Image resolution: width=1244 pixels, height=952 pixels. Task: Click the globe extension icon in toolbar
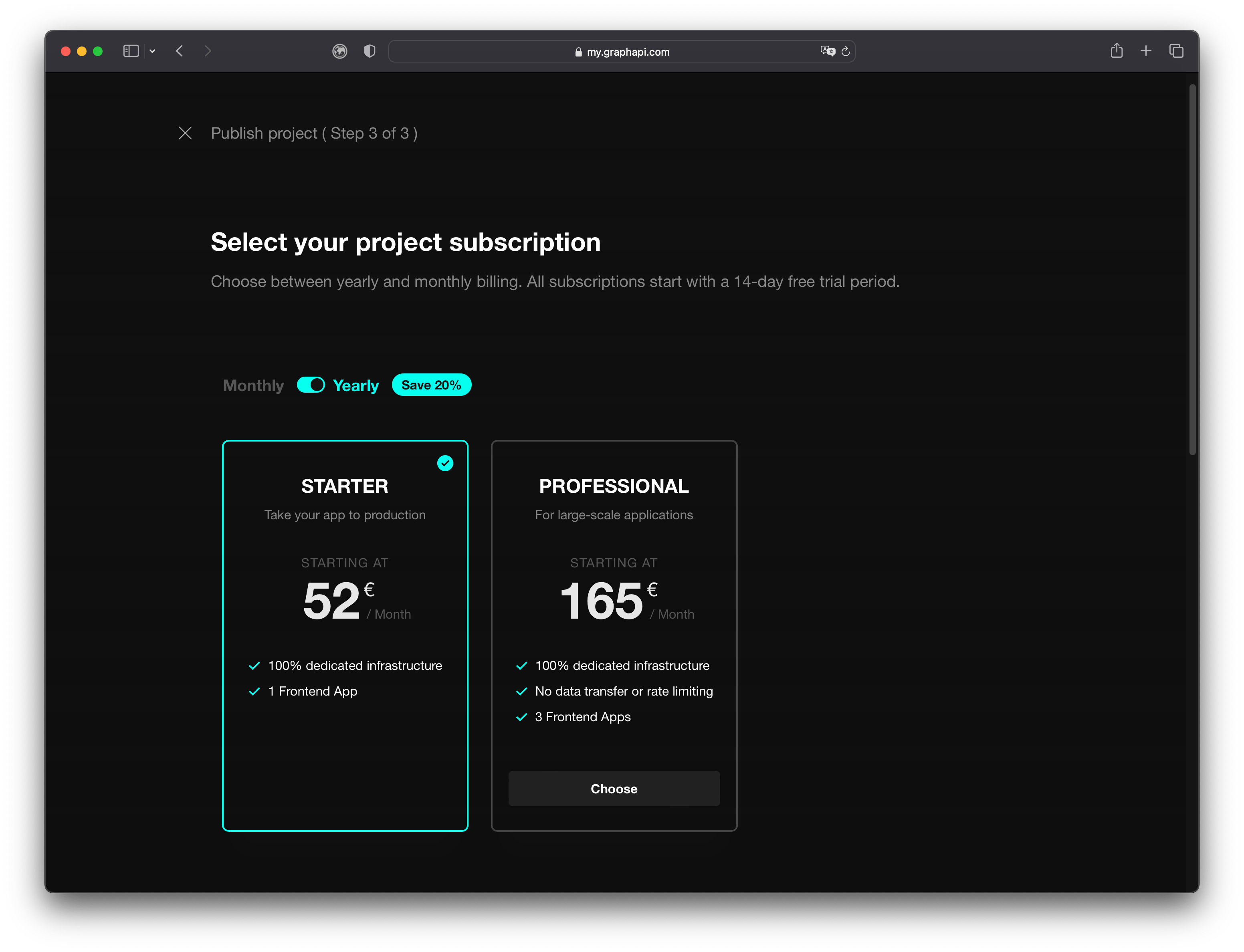click(339, 52)
